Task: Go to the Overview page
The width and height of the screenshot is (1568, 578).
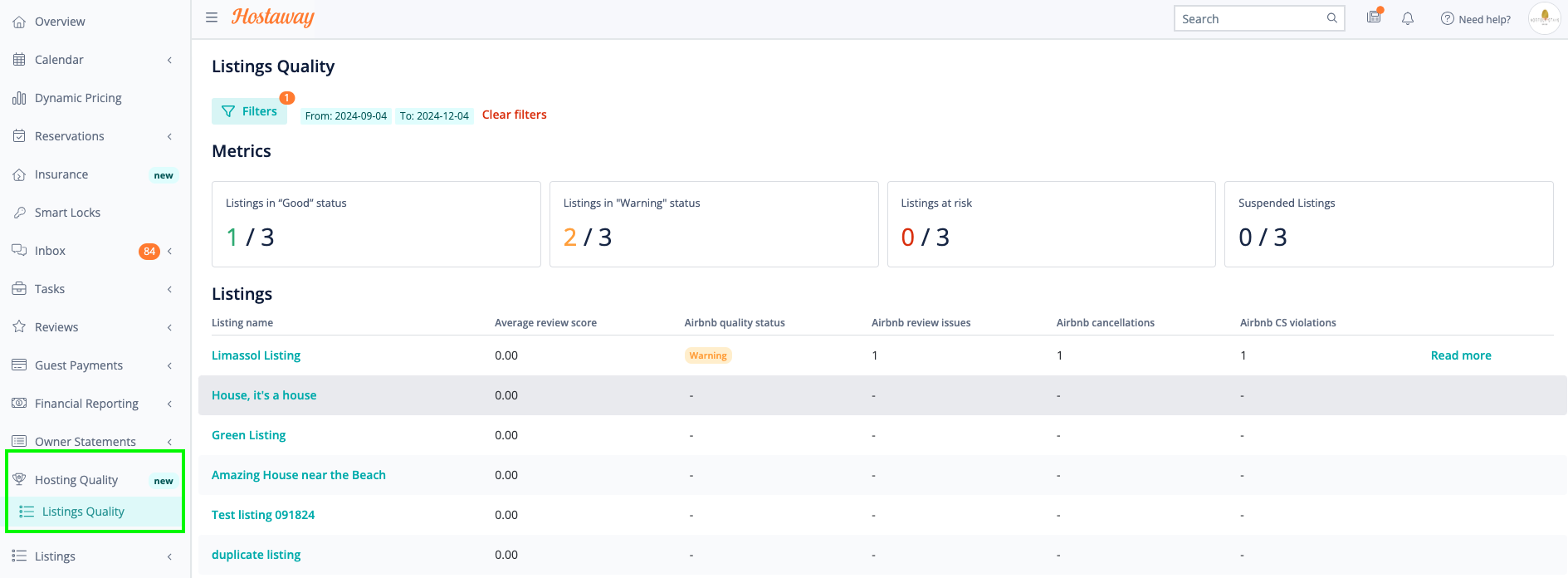Action: click(60, 22)
